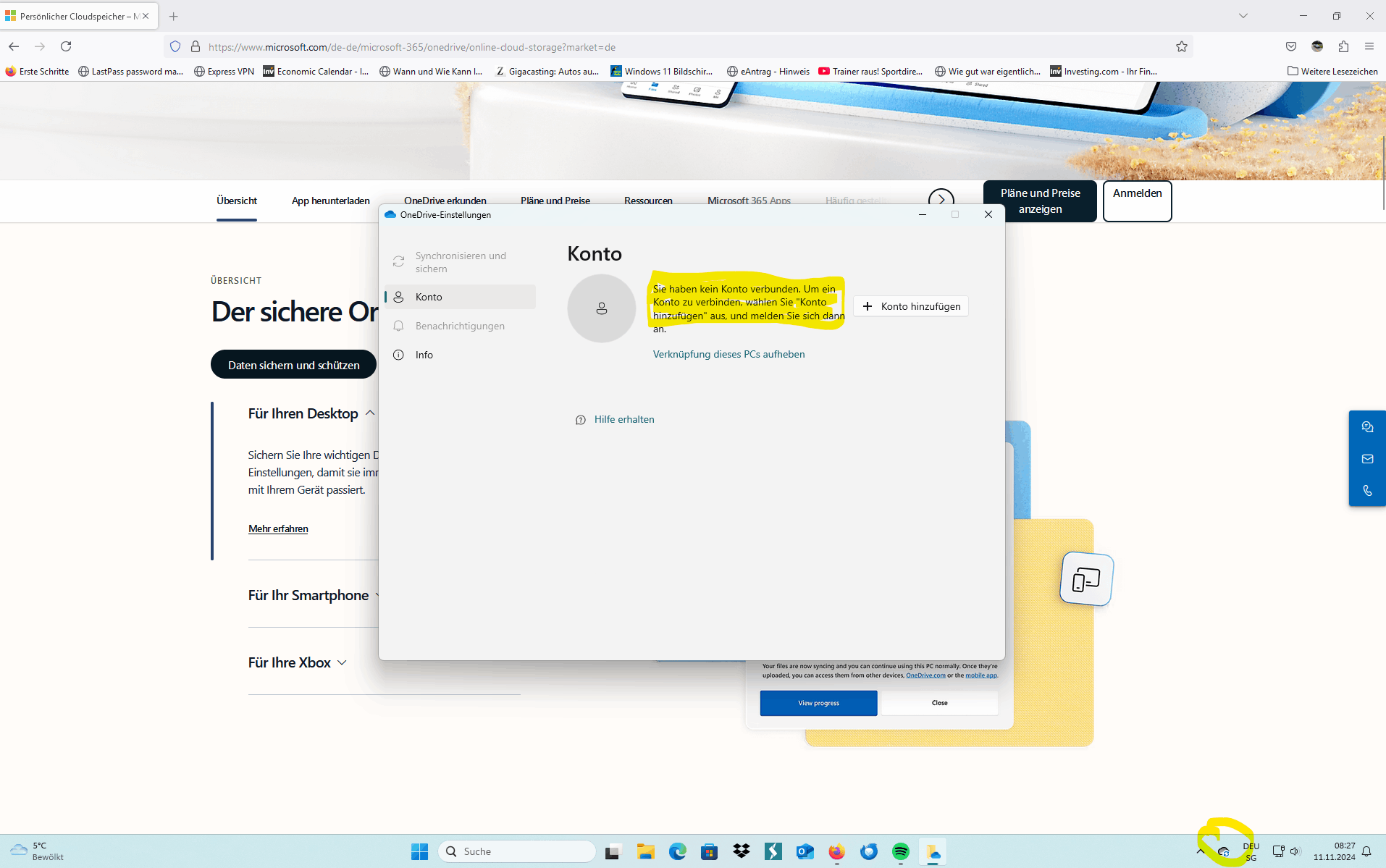
Task: Open Firefox extensions puzzle icon
Action: [1343, 46]
